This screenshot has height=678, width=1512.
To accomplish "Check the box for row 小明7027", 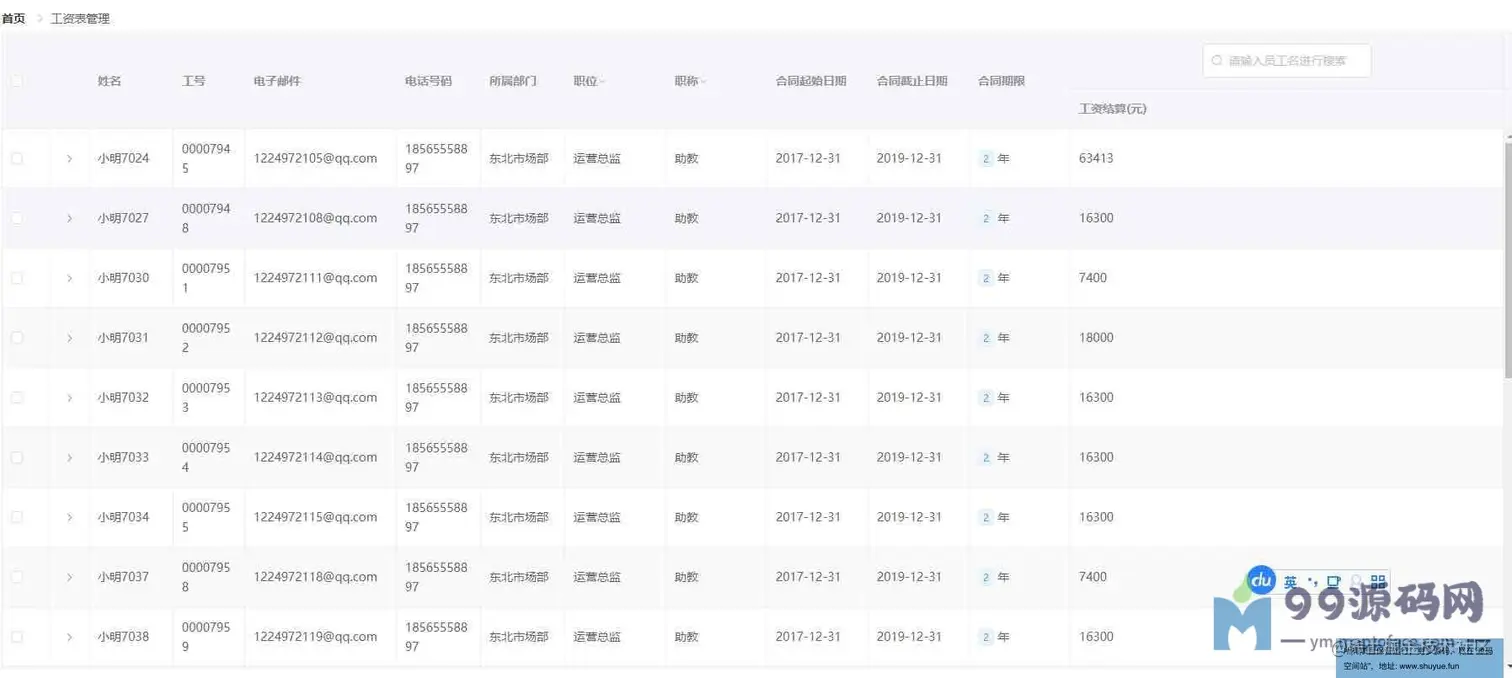I will click(x=17, y=218).
